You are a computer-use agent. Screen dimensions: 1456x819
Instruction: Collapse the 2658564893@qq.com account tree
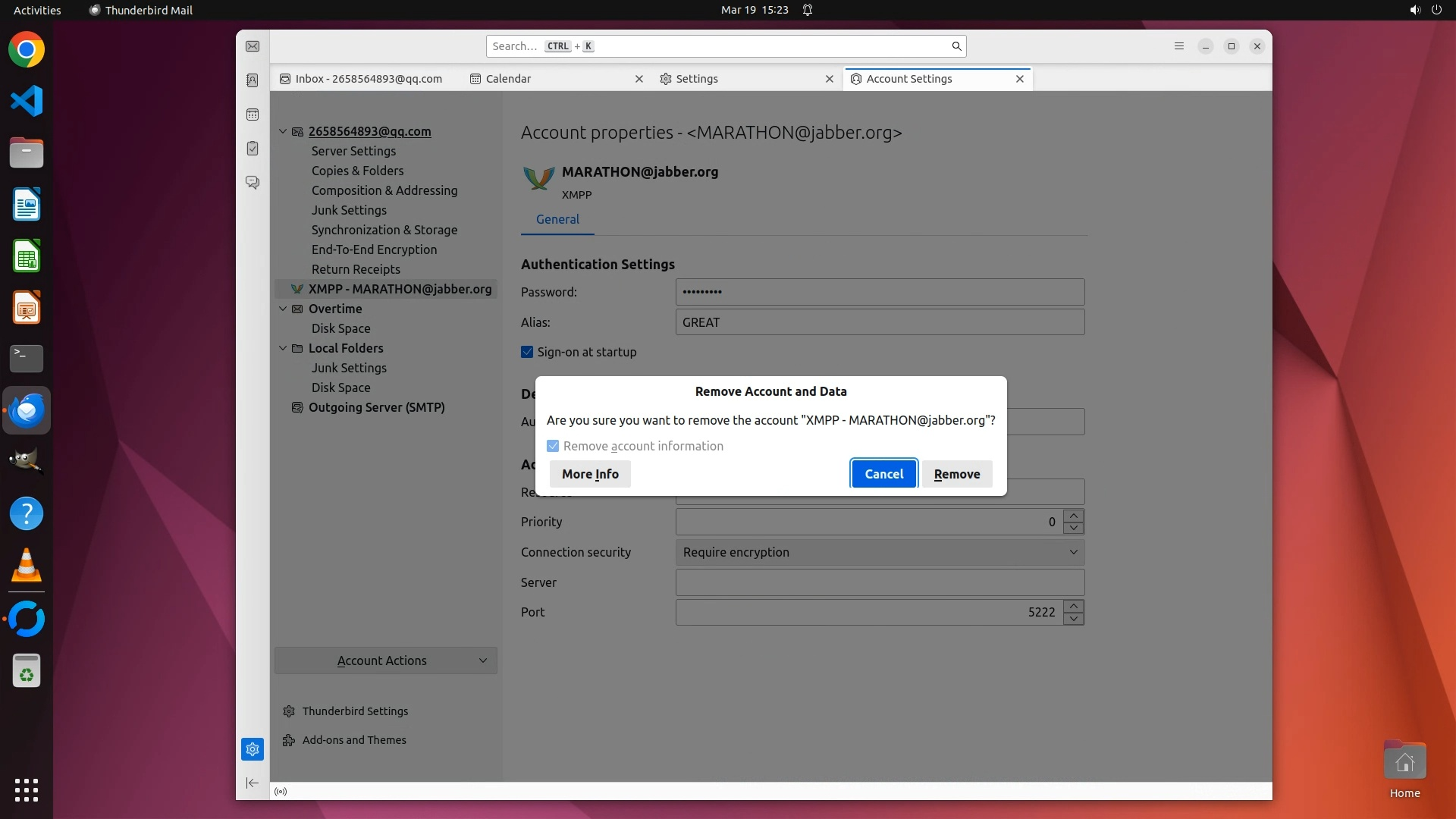pyautogui.click(x=283, y=131)
